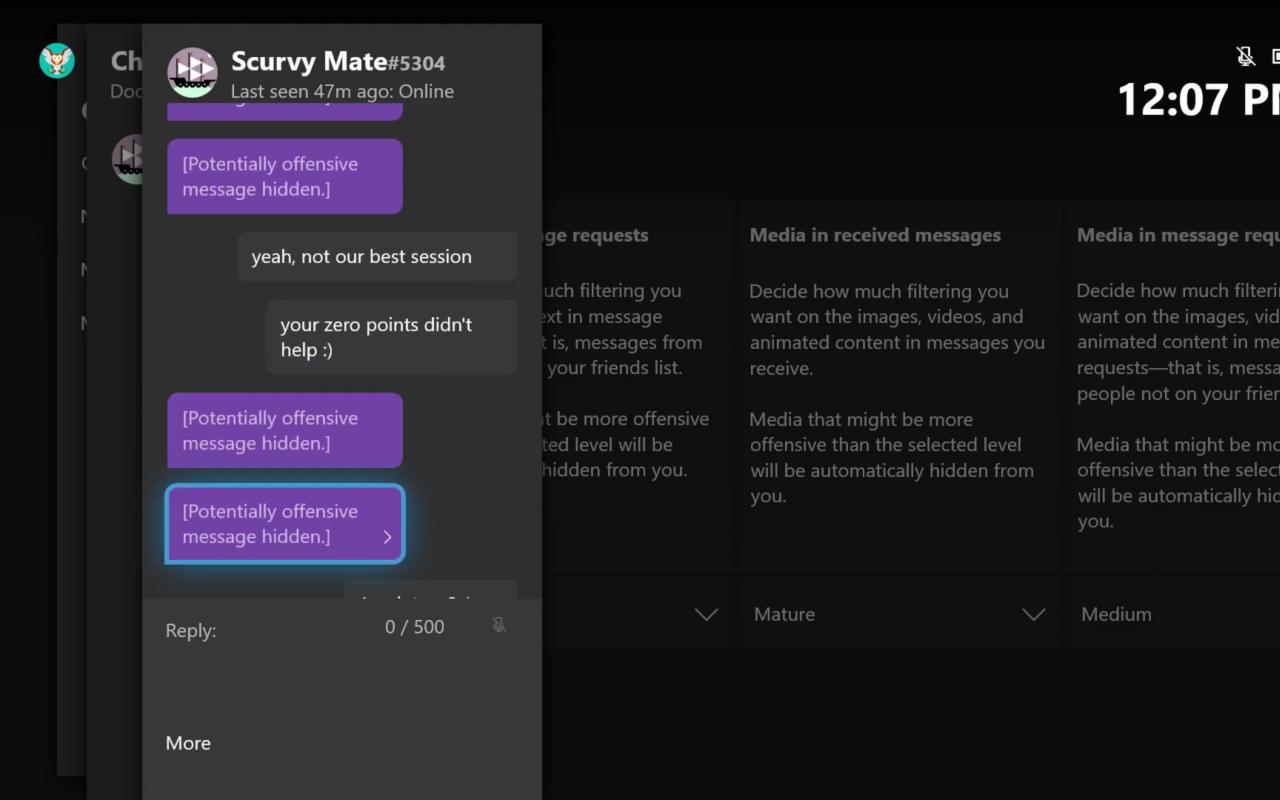Expand the highlighted hidden message to reveal it
The image size is (1280, 800).
pyautogui.click(x=285, y=523)
